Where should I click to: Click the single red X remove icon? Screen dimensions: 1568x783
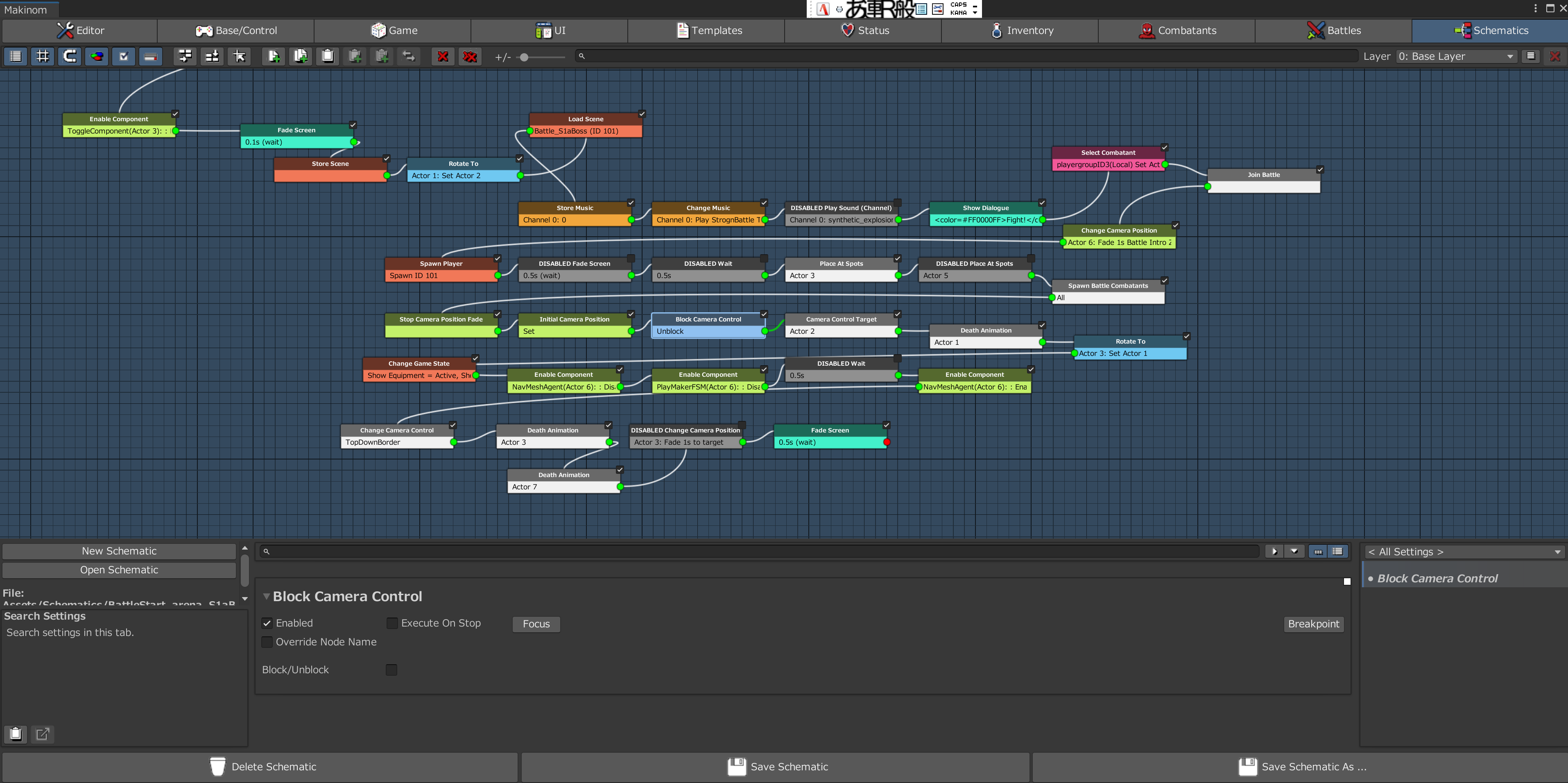point(443,57)
